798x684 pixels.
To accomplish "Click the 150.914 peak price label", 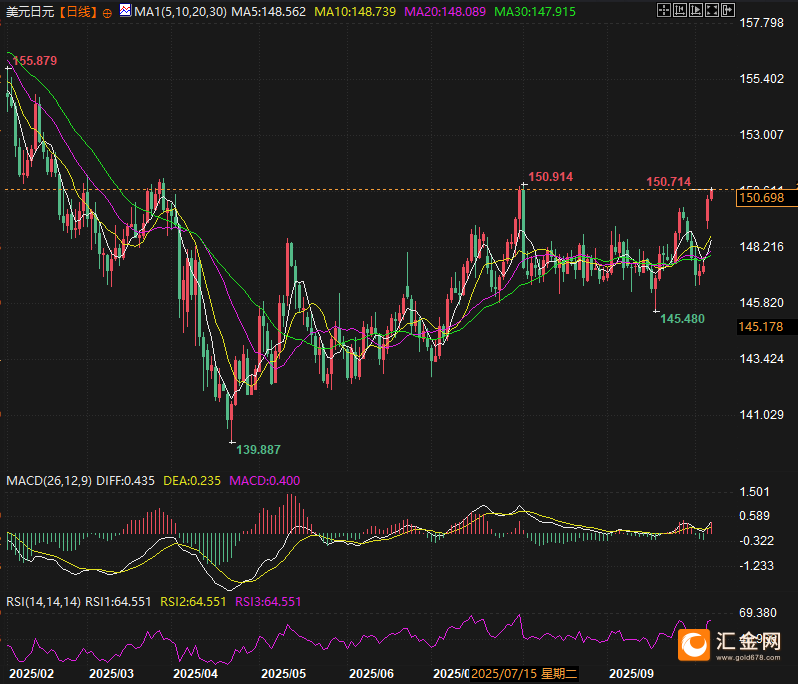I will click(550, 177).
